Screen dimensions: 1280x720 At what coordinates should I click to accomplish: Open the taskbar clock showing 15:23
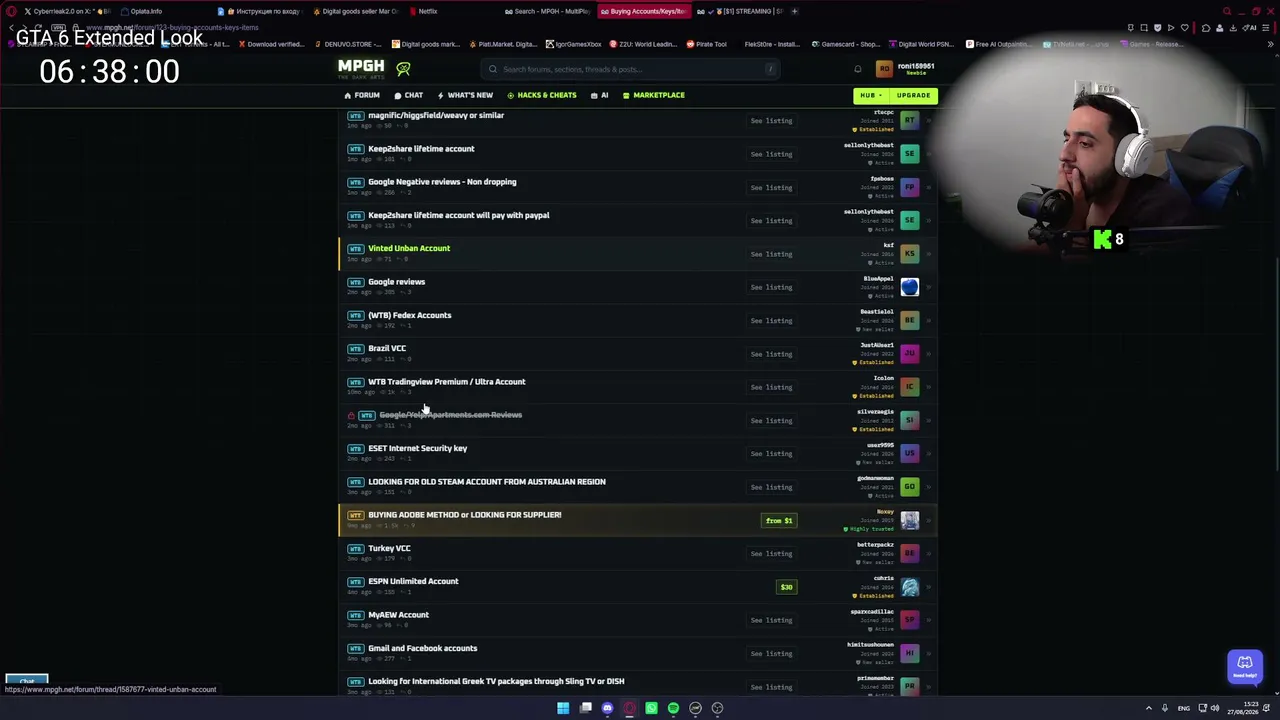click(x=1243, y=708)
